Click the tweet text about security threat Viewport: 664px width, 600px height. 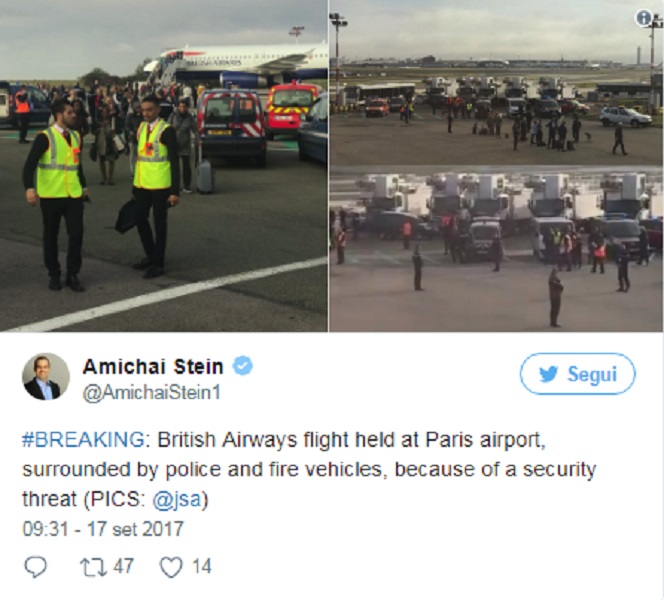309,470
